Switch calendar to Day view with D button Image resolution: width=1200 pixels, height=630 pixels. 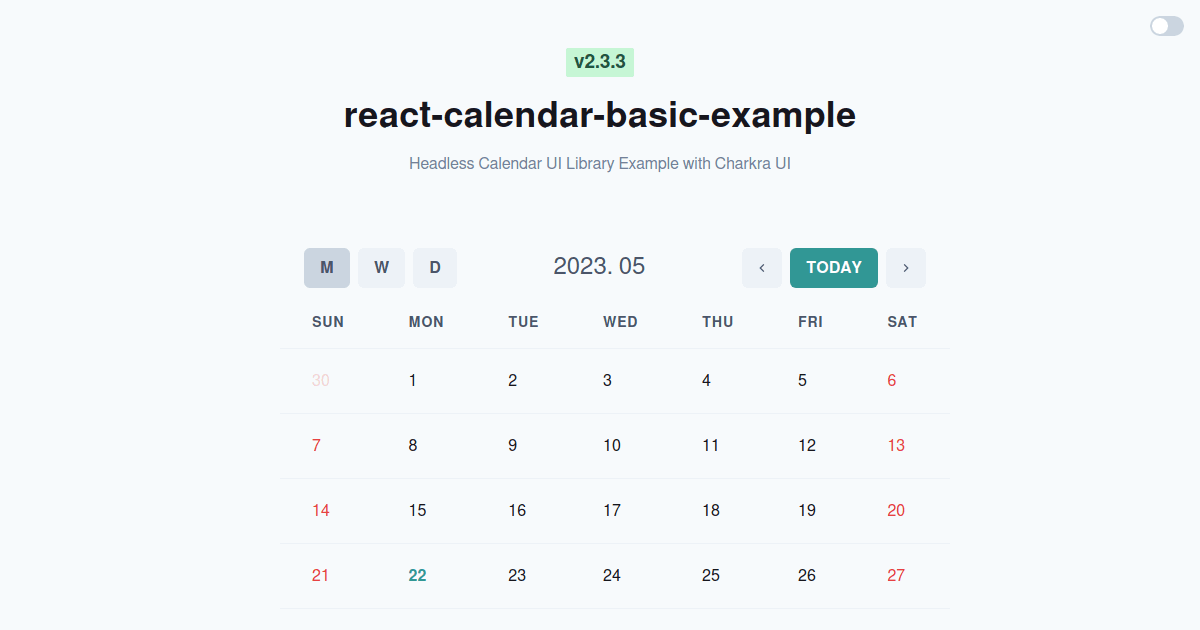(x=435, y=267)
